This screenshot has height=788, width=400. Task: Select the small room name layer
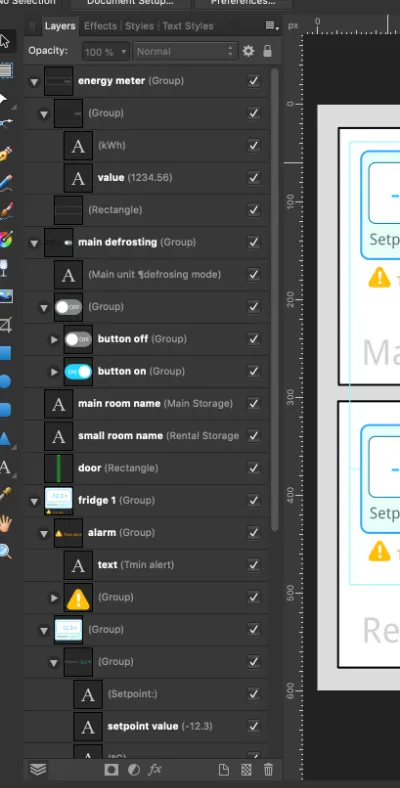click(146, 436)
